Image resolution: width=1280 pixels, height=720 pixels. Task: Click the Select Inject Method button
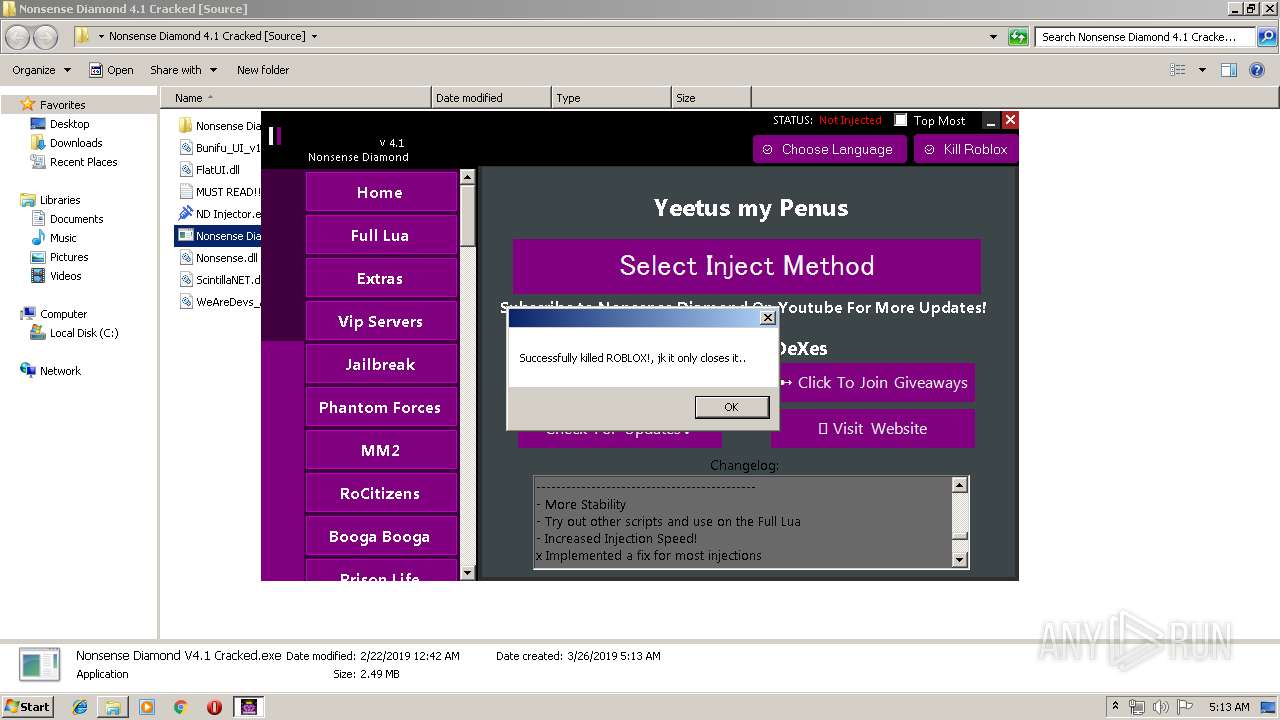(747, 266)
